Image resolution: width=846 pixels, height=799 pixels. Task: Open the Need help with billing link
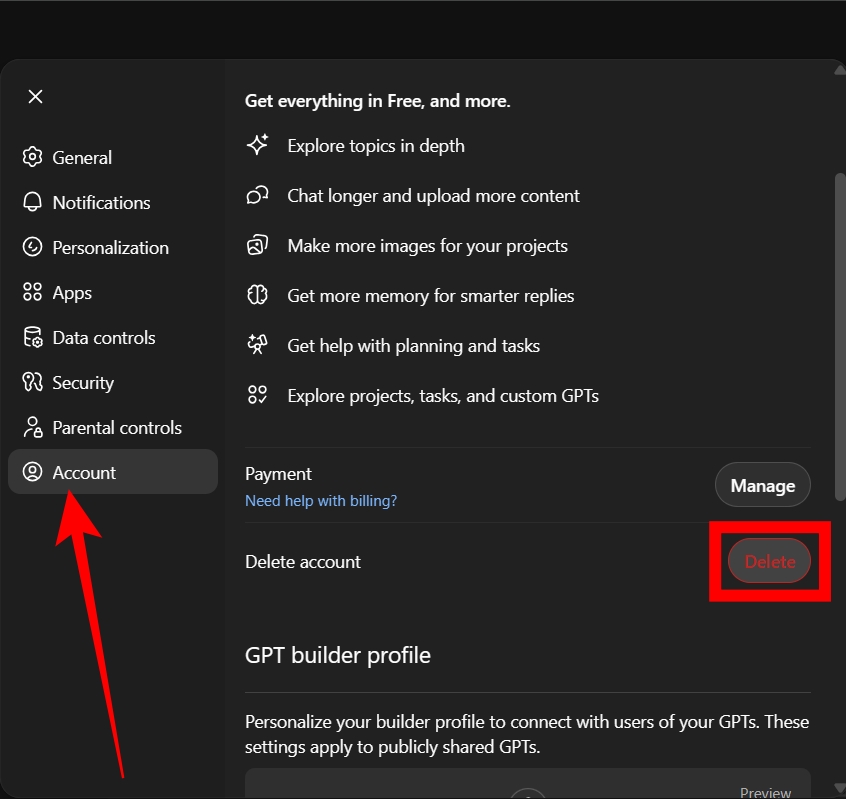(321, 500)
